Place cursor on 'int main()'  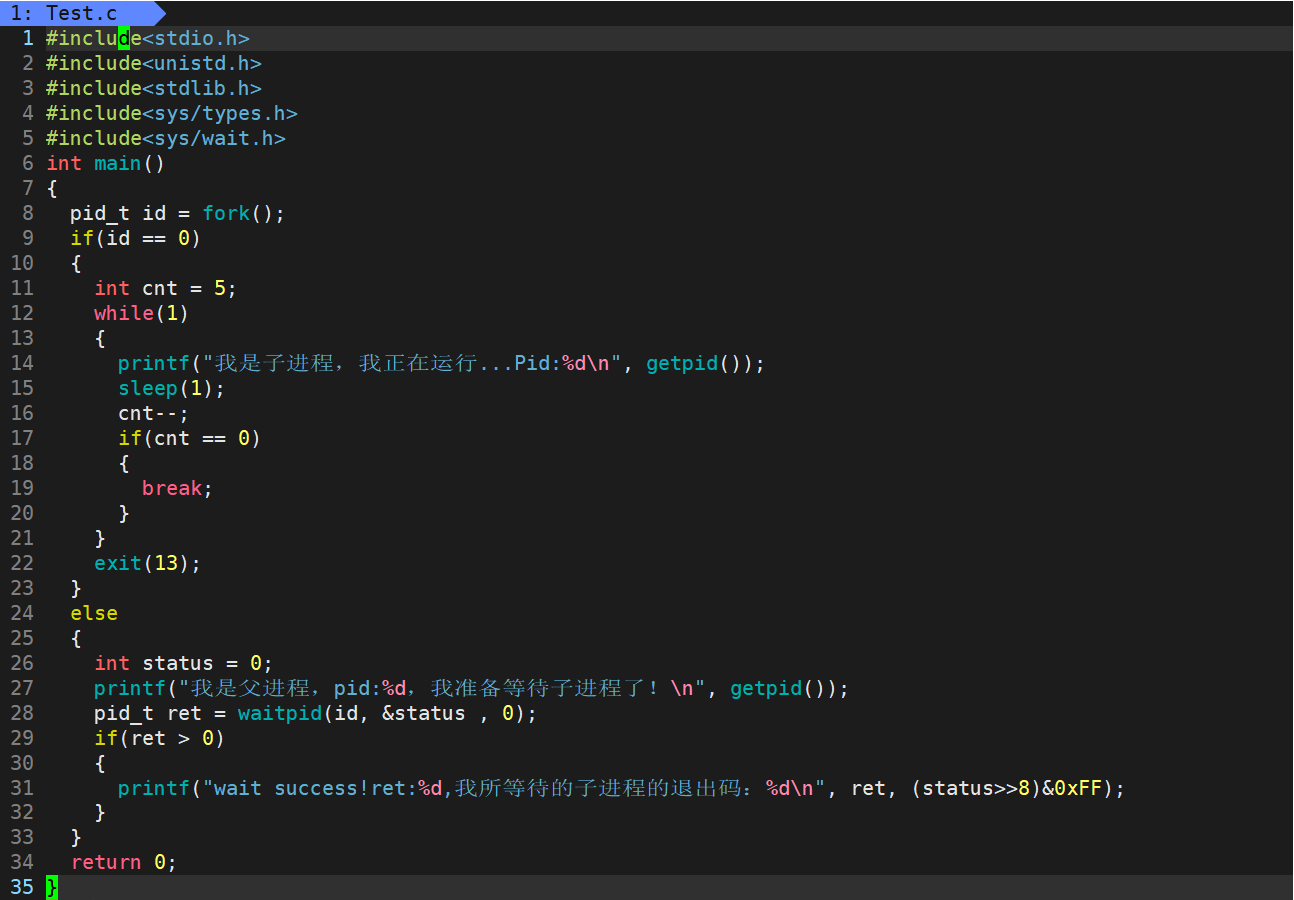pyautogui.click(x=105, y=163)
